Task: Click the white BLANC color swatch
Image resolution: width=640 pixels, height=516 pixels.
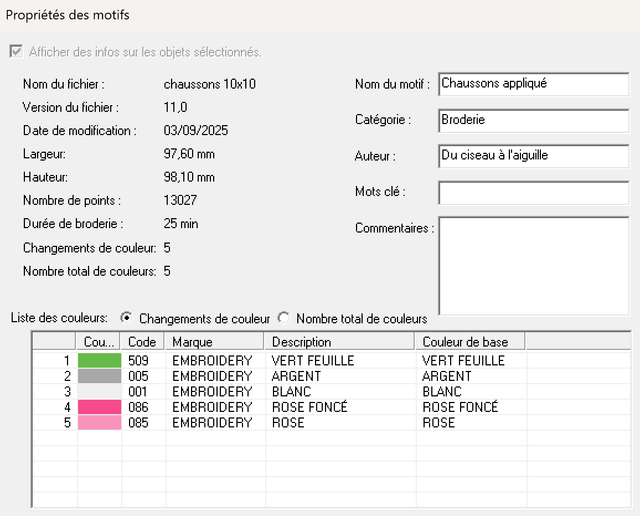Action: 99,392
